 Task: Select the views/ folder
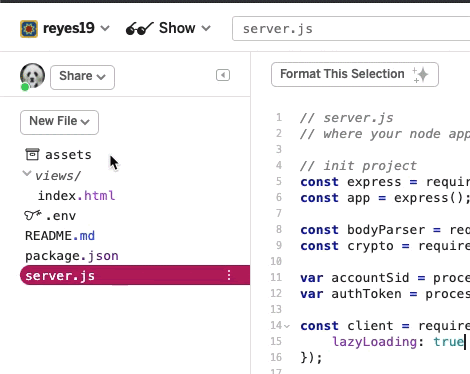pyautogui.click(x=58, y=176)
